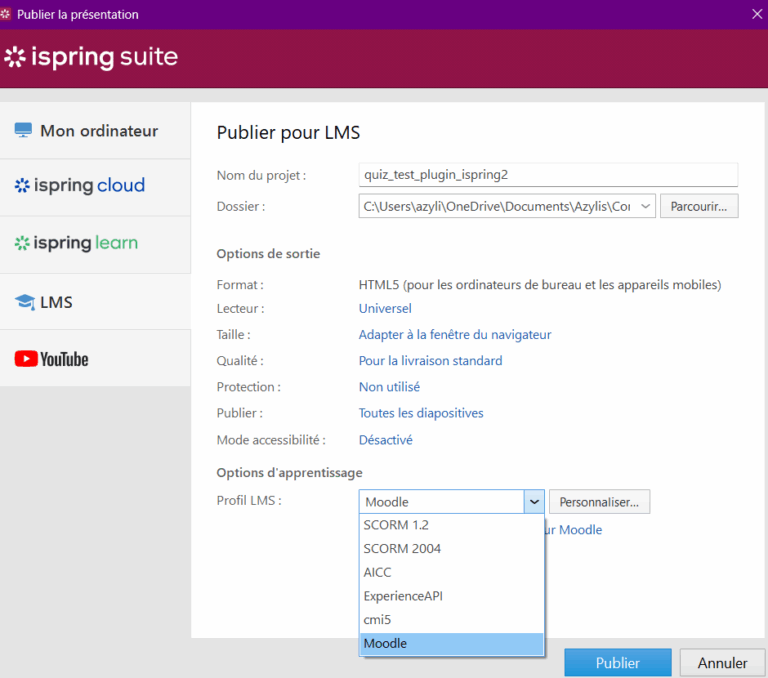Screen dimensions: 768x678
Task: Open the Universel player link
Action: tap(385, 309)
